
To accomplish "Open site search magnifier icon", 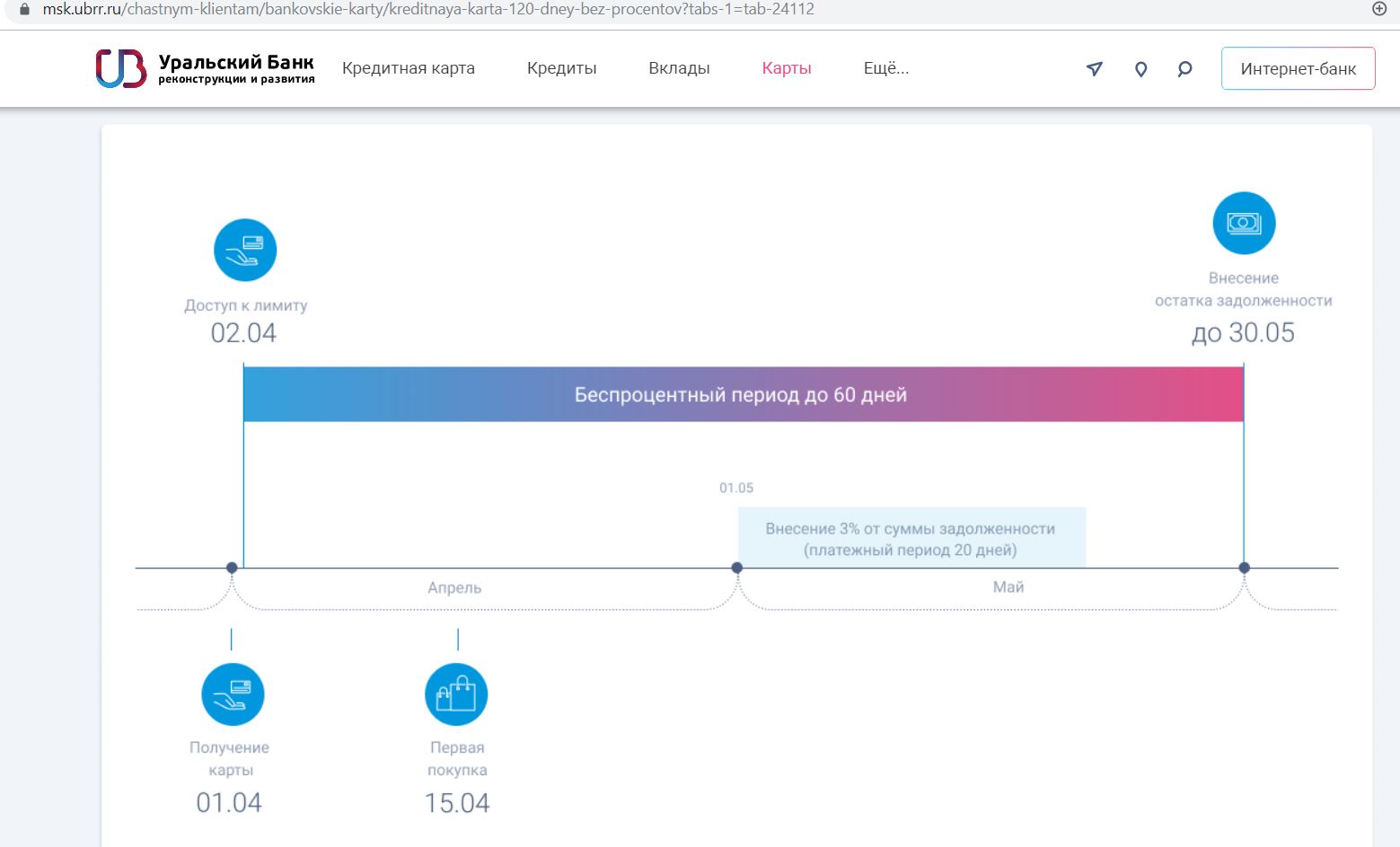I will tap(1184, 68).
